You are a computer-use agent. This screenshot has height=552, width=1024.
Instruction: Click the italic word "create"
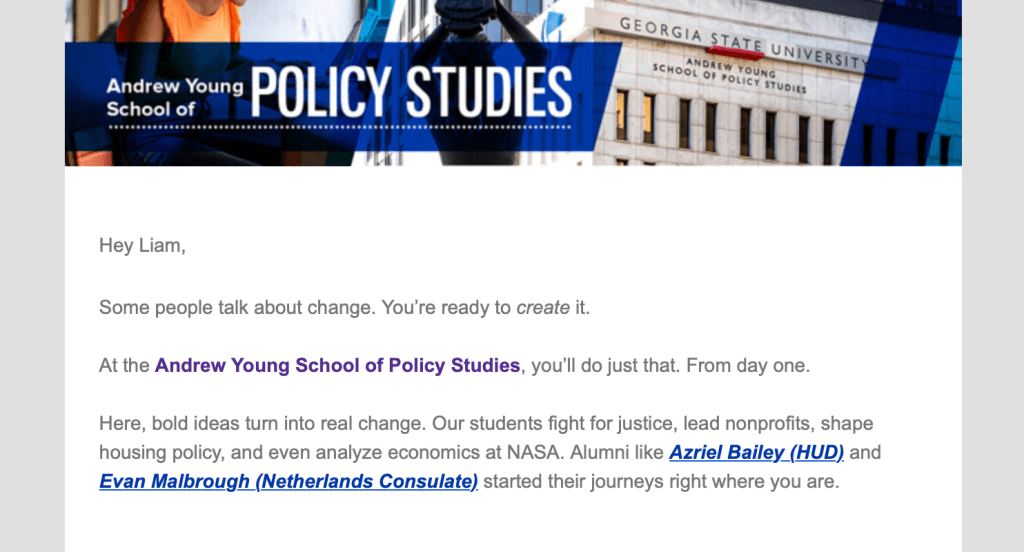(542, 307)
